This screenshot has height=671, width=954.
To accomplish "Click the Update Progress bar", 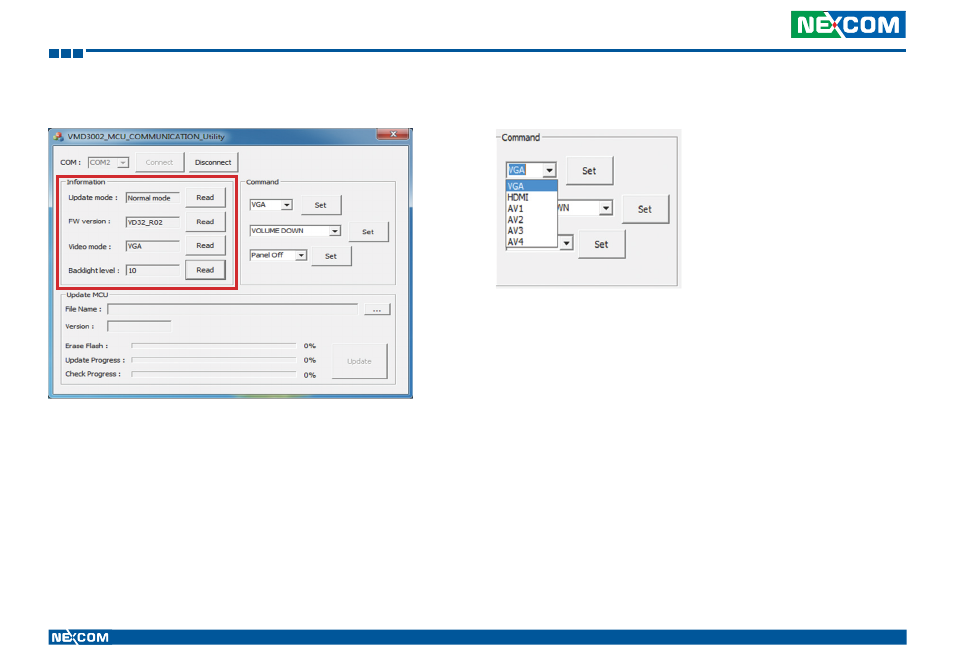I will [214, 360].
